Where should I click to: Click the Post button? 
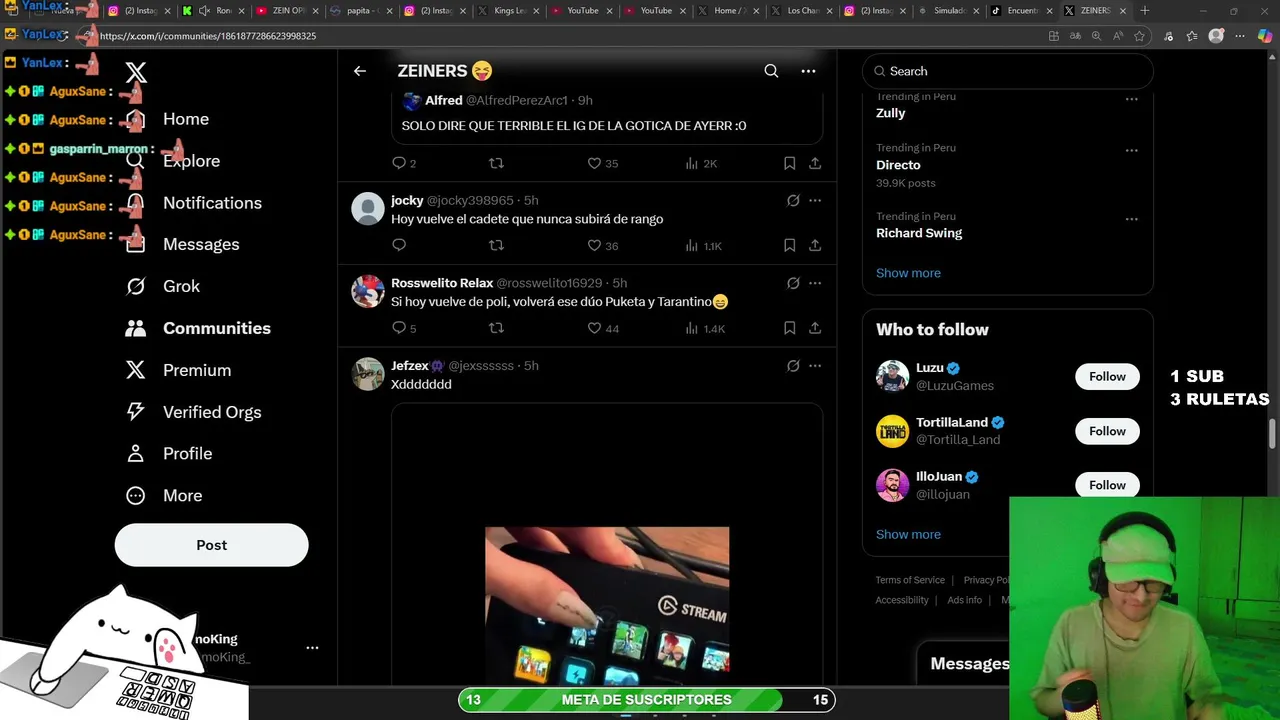tap(211, 545)
